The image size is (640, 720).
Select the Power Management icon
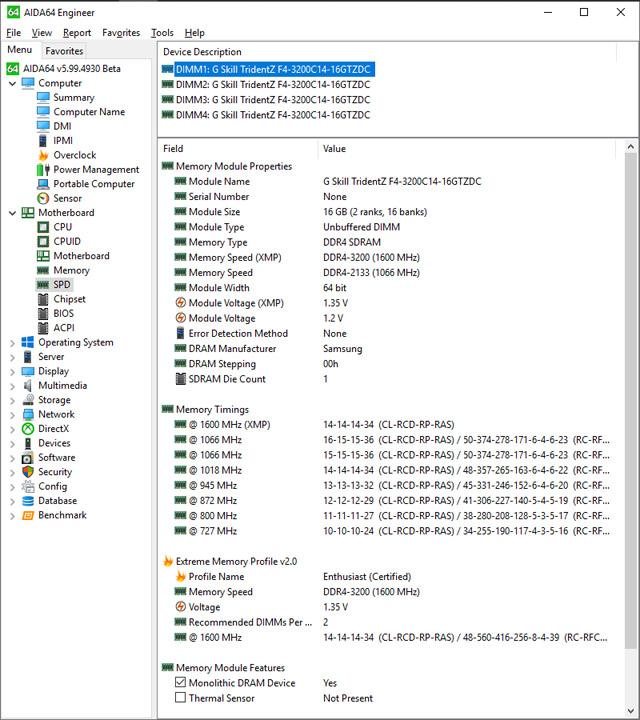tap(43, 169)
